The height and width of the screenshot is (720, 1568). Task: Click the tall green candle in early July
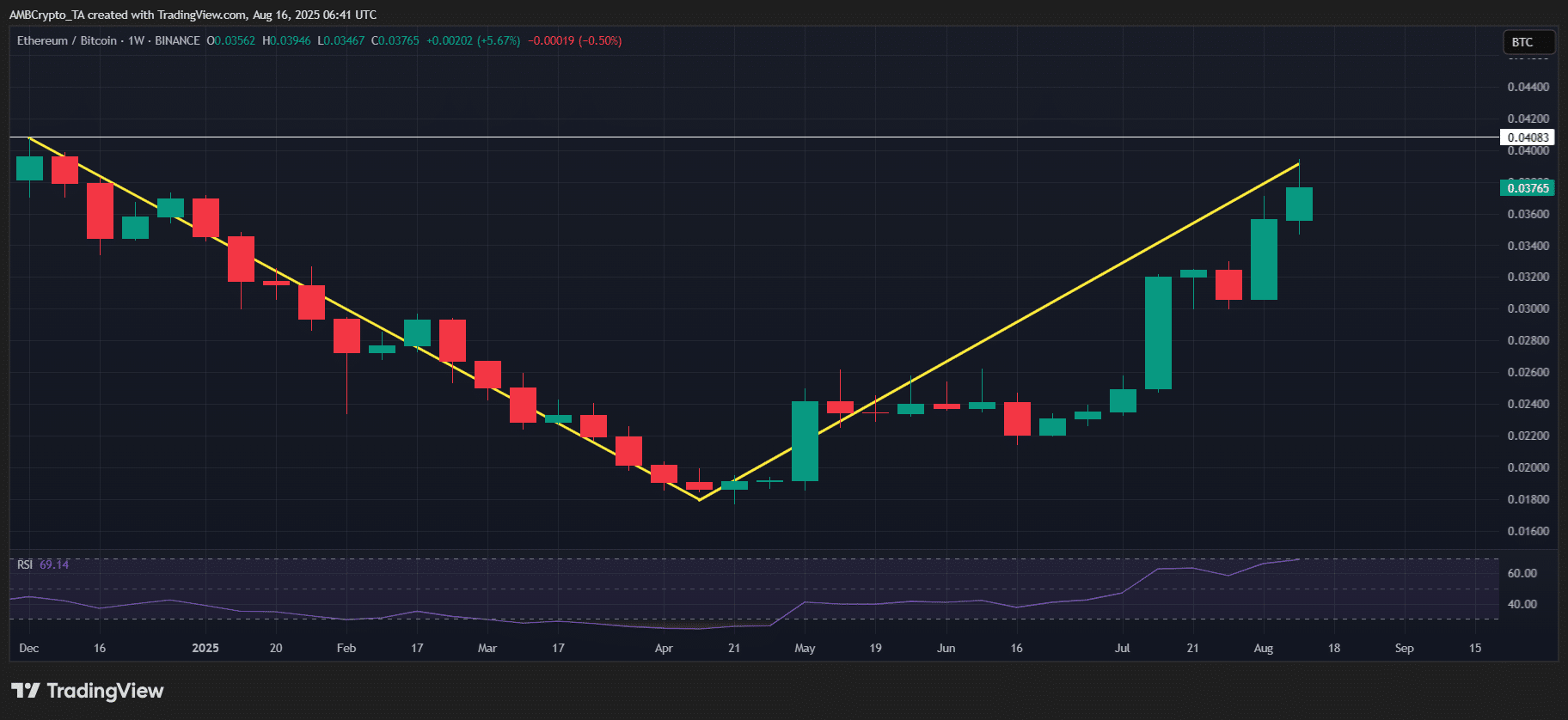[x=1158, y=333]
